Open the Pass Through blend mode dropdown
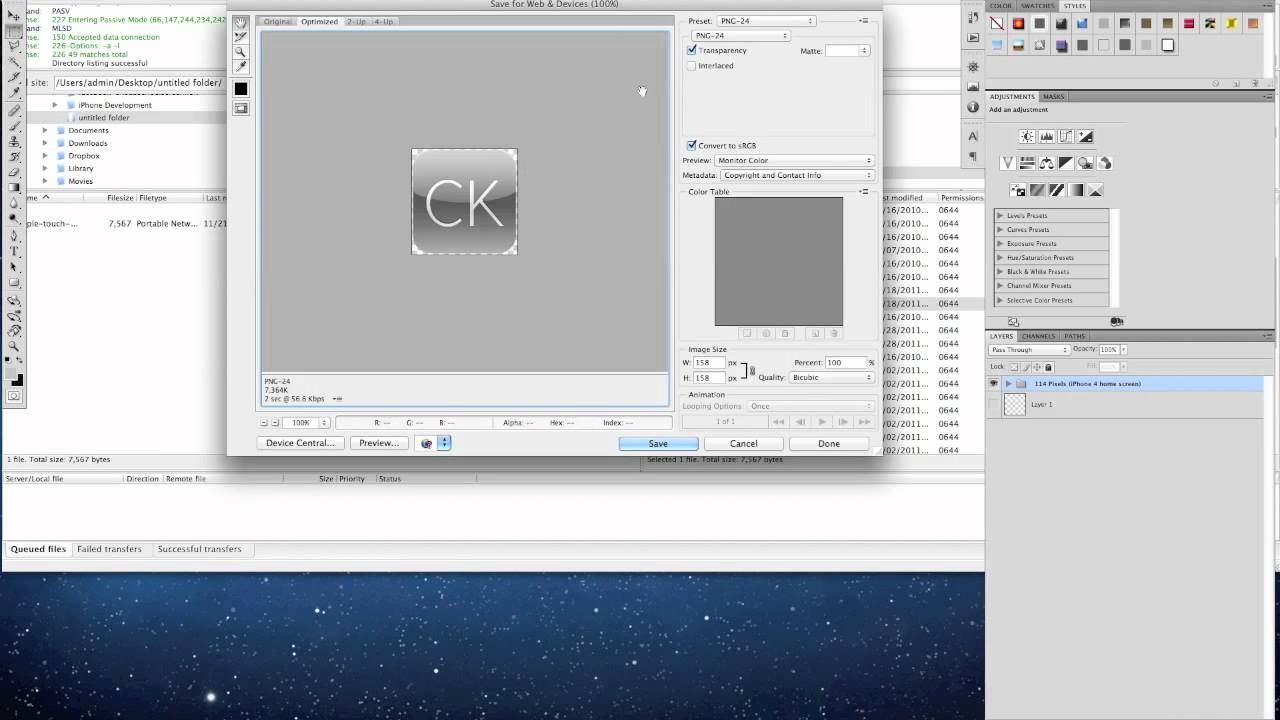This screenshot has height=720, width=1280. coord(1029,350)
